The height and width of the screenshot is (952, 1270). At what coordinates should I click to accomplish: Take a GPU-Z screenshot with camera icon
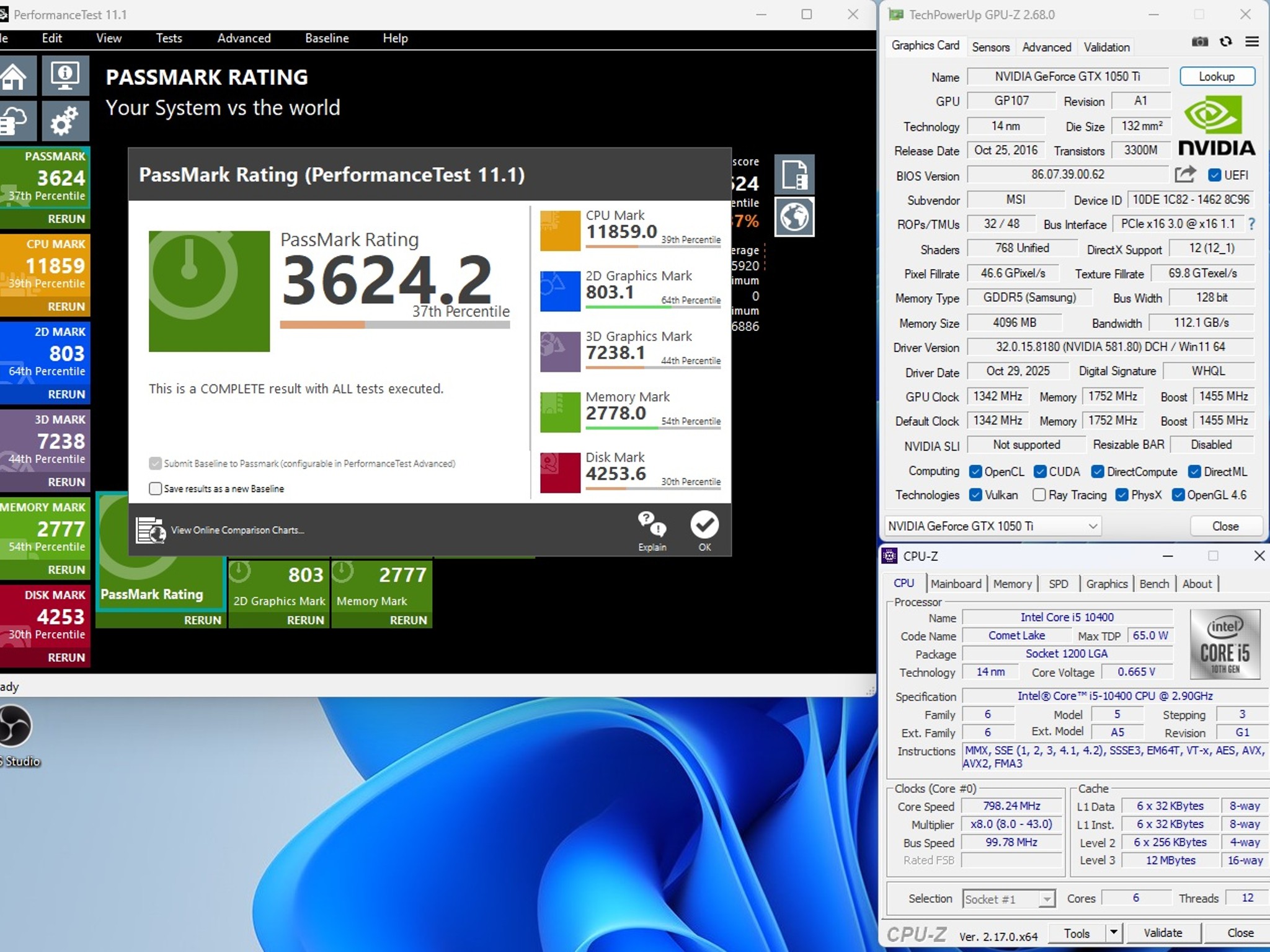coord(1200,42)
